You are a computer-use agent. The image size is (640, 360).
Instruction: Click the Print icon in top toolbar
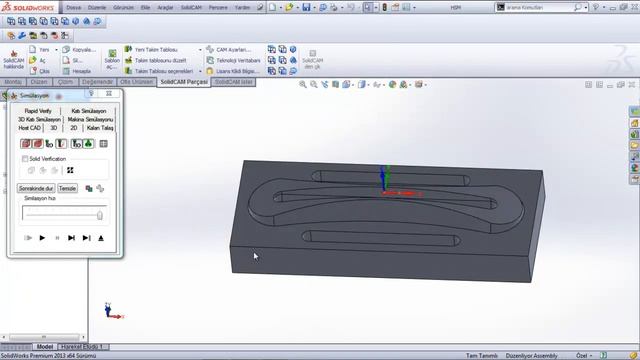click(x=333, y=7)
